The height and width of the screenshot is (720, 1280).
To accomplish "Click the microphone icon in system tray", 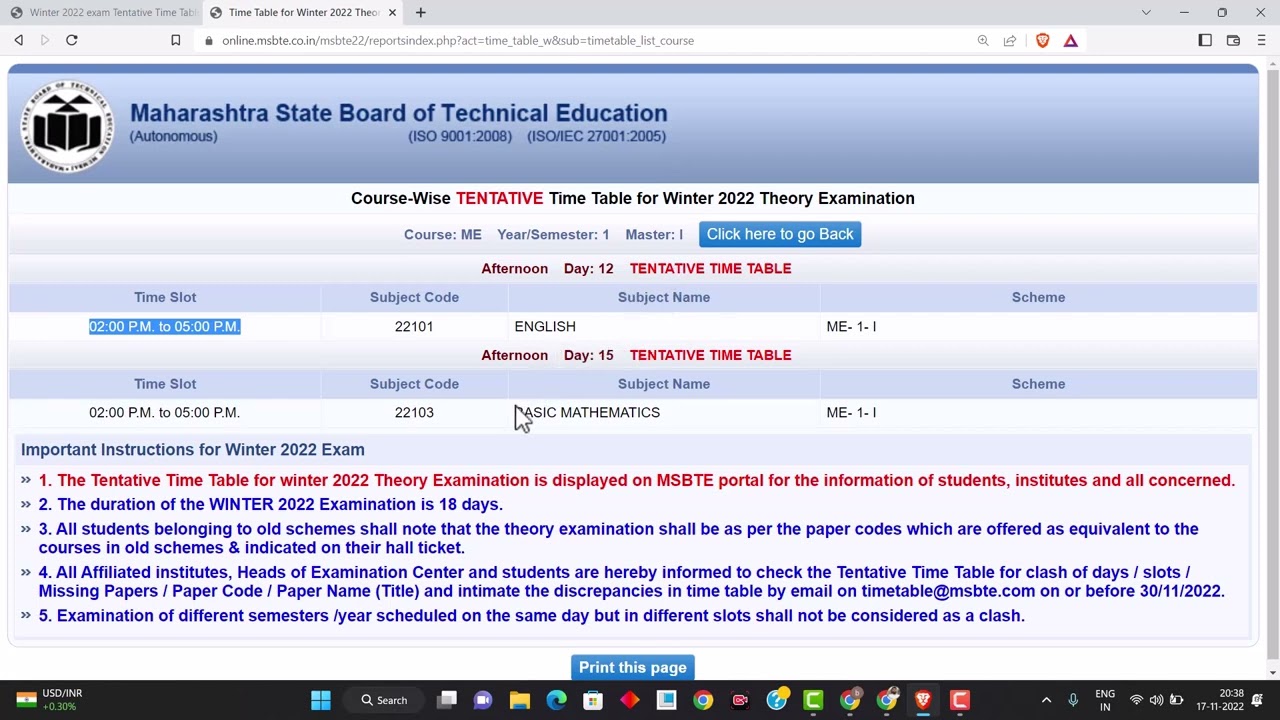I will point(1073,700).
